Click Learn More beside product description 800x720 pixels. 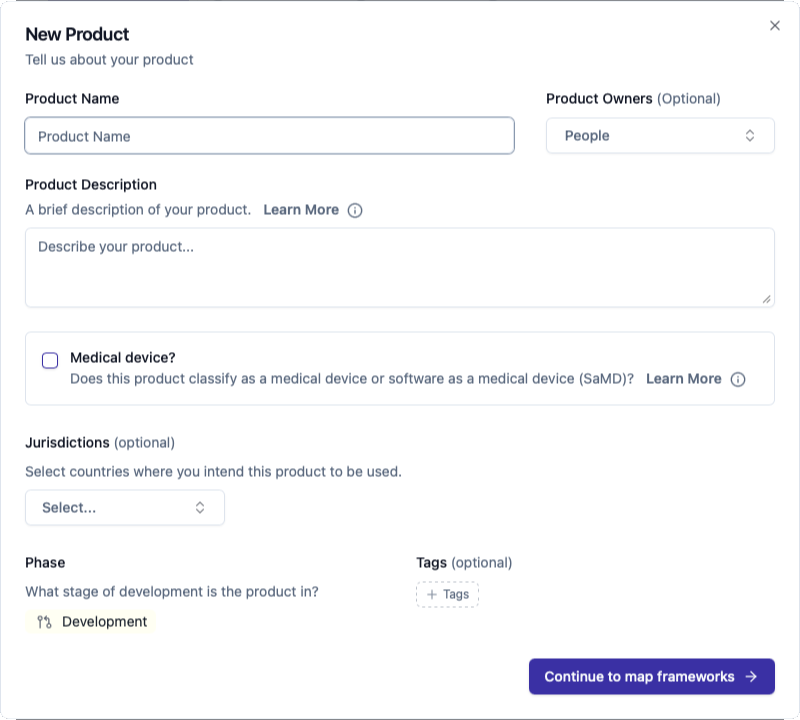[x=301, y=210]
